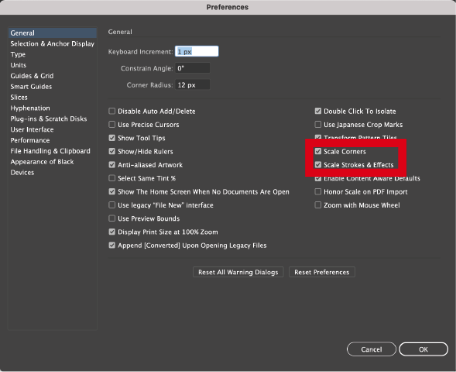This screenshot has width=456, height=372.
Task: Toggle Scale Strokes & Effects checkbox
Action: click(x=318, y=165)
